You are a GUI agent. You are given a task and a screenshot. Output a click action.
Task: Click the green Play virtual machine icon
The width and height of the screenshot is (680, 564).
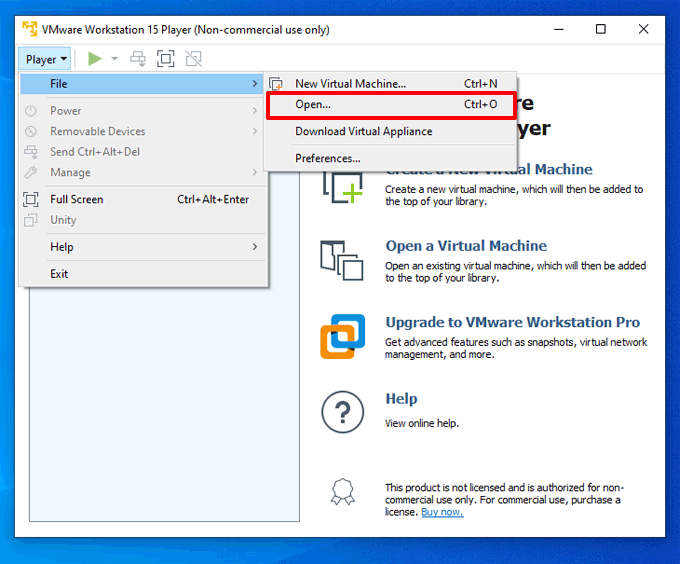click(x=95, y=59)
